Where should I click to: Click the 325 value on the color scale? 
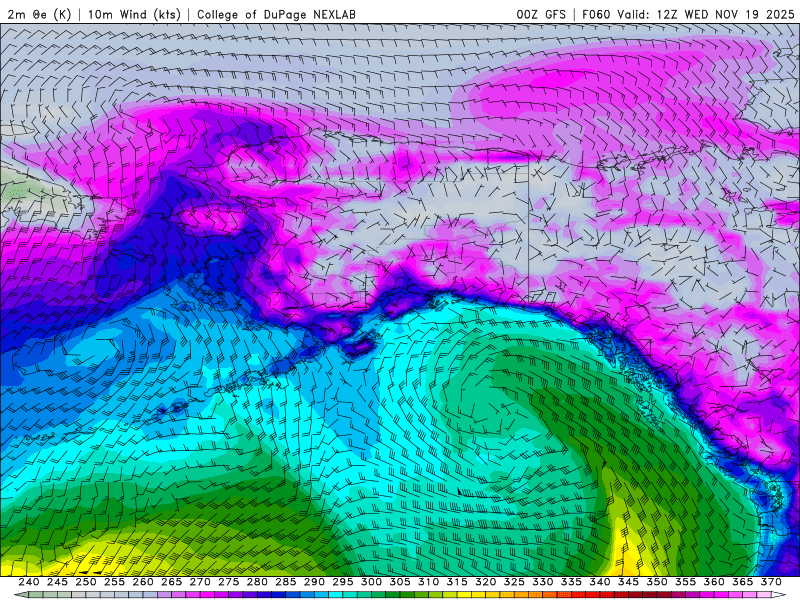[x=514, y=582]
